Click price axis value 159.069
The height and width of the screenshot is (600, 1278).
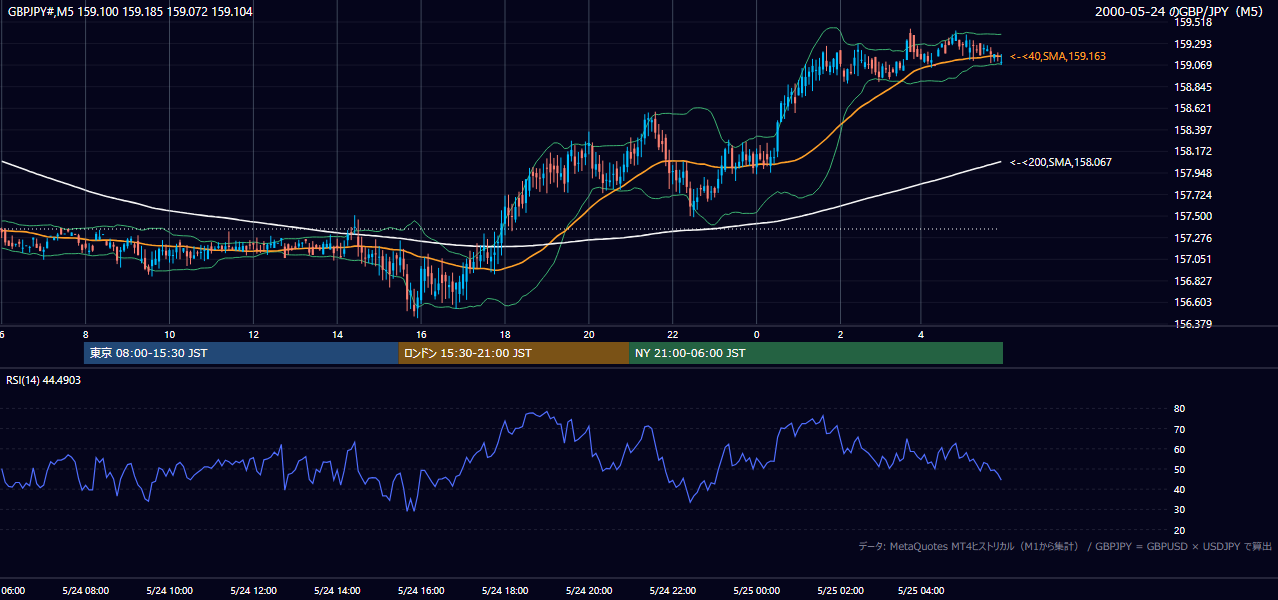[1193, 65]
